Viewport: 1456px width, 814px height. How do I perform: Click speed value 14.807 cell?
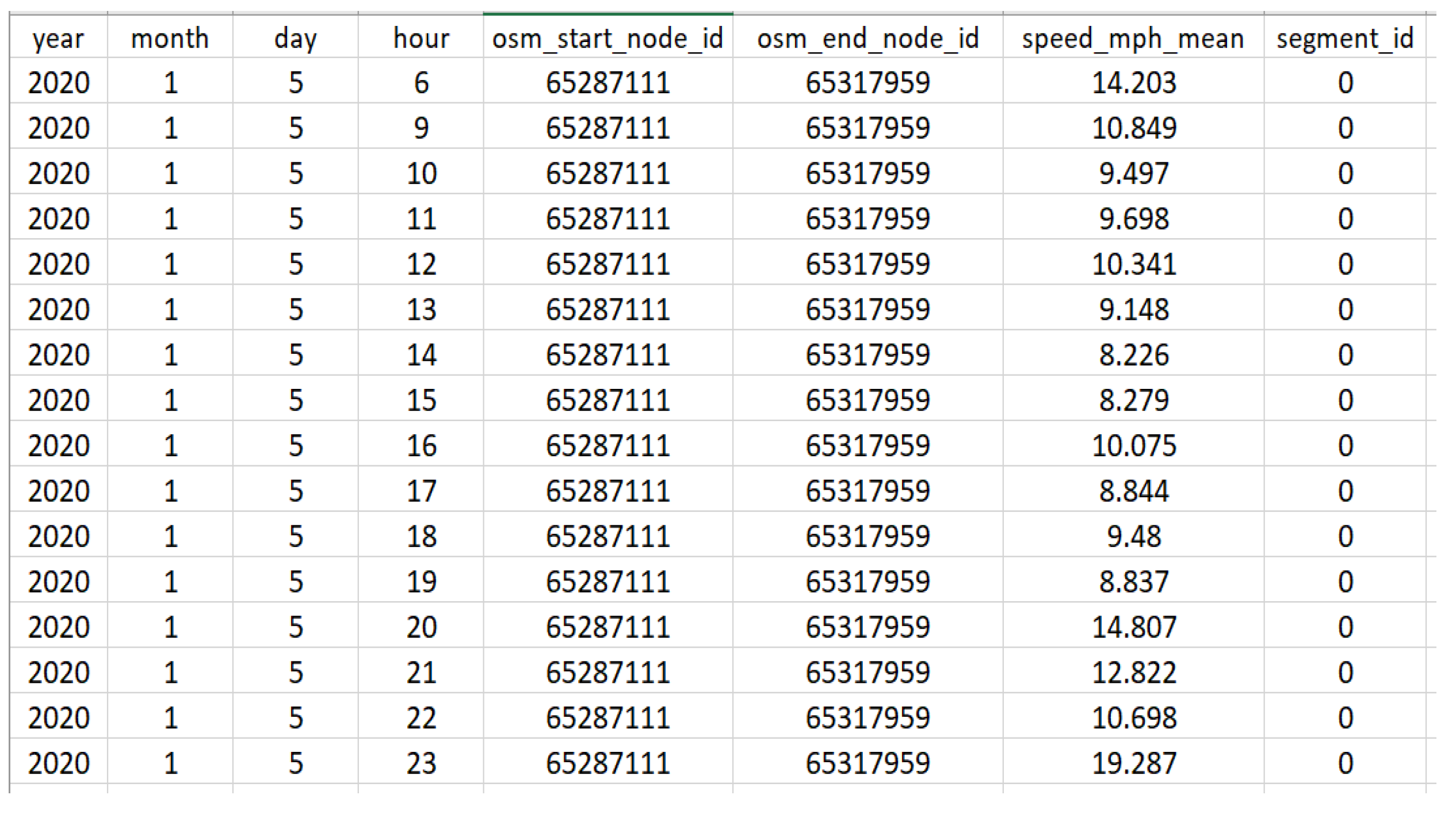point(1133,627)
